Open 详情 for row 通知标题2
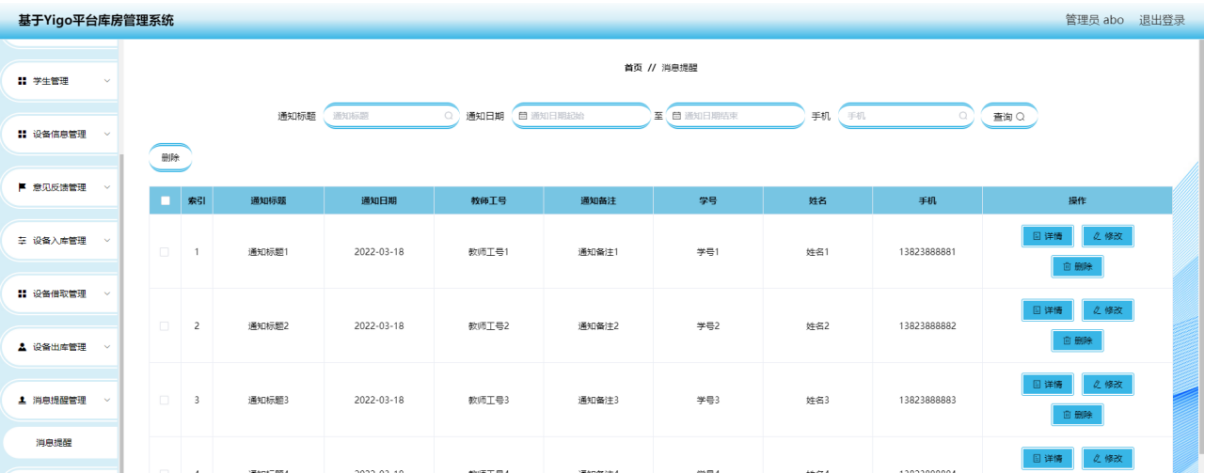 [x=1047, y=310]
